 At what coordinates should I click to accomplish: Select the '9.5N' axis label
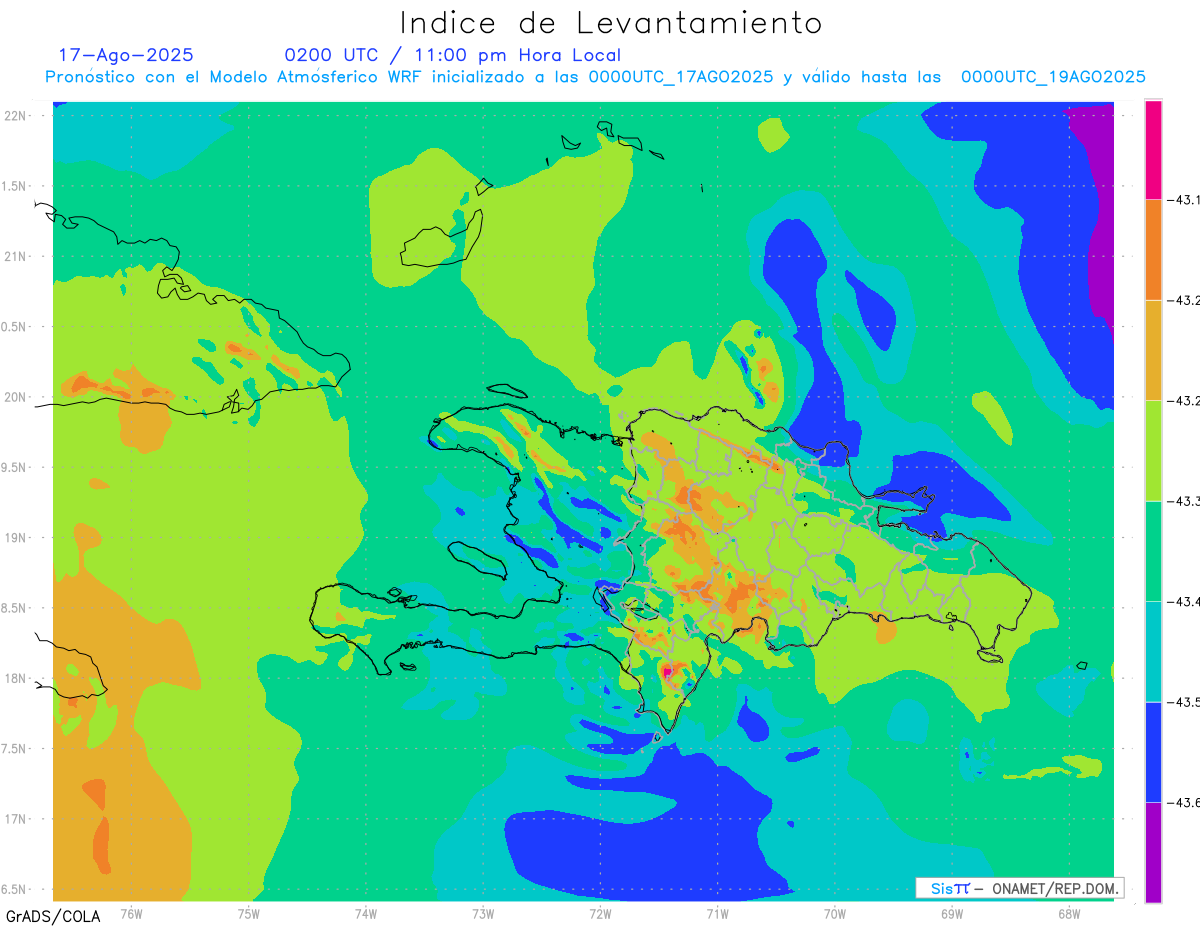tap(13, 467)
